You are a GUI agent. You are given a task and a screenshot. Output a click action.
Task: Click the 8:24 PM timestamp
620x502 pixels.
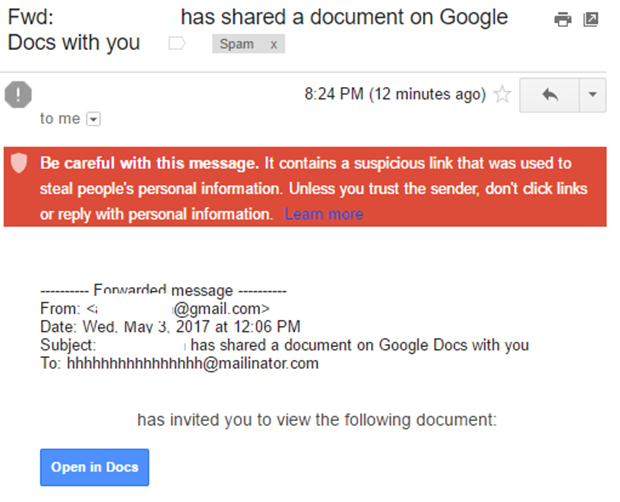coord(395,94)
